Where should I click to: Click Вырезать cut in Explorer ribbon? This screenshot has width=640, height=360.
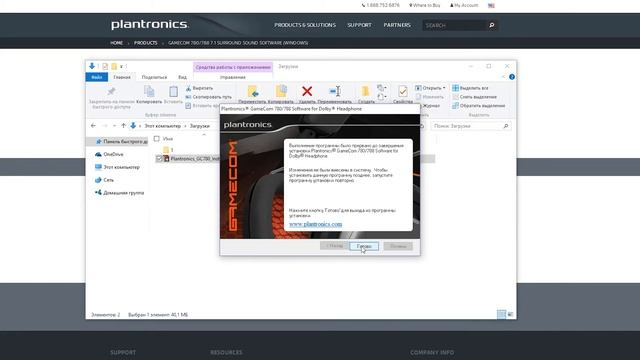pos(199,88)
